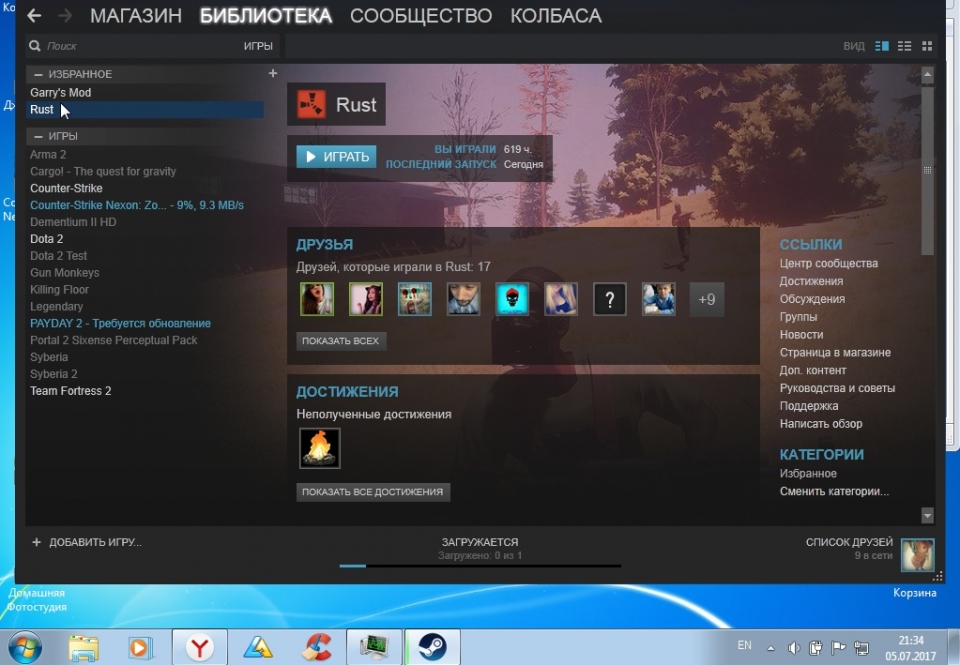
Task: Switch to grid view layout icon
Action: pyautogui.click(x=927, y=46)
